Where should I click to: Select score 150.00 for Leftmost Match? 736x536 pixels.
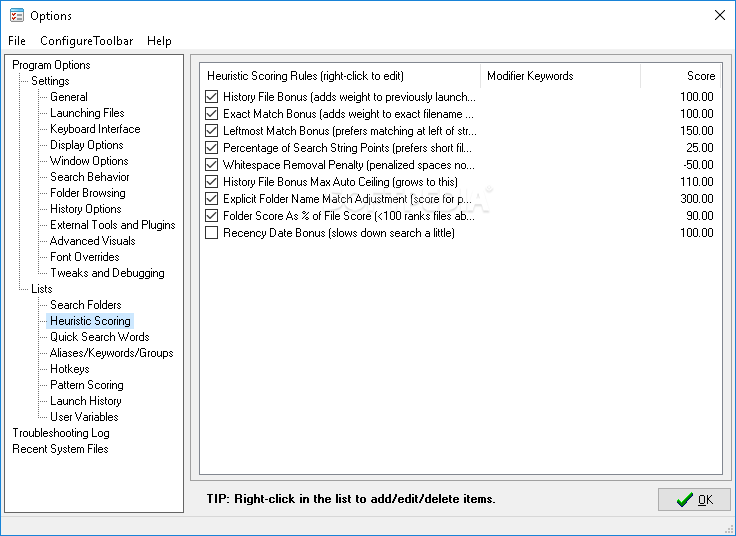pos(697,130)
